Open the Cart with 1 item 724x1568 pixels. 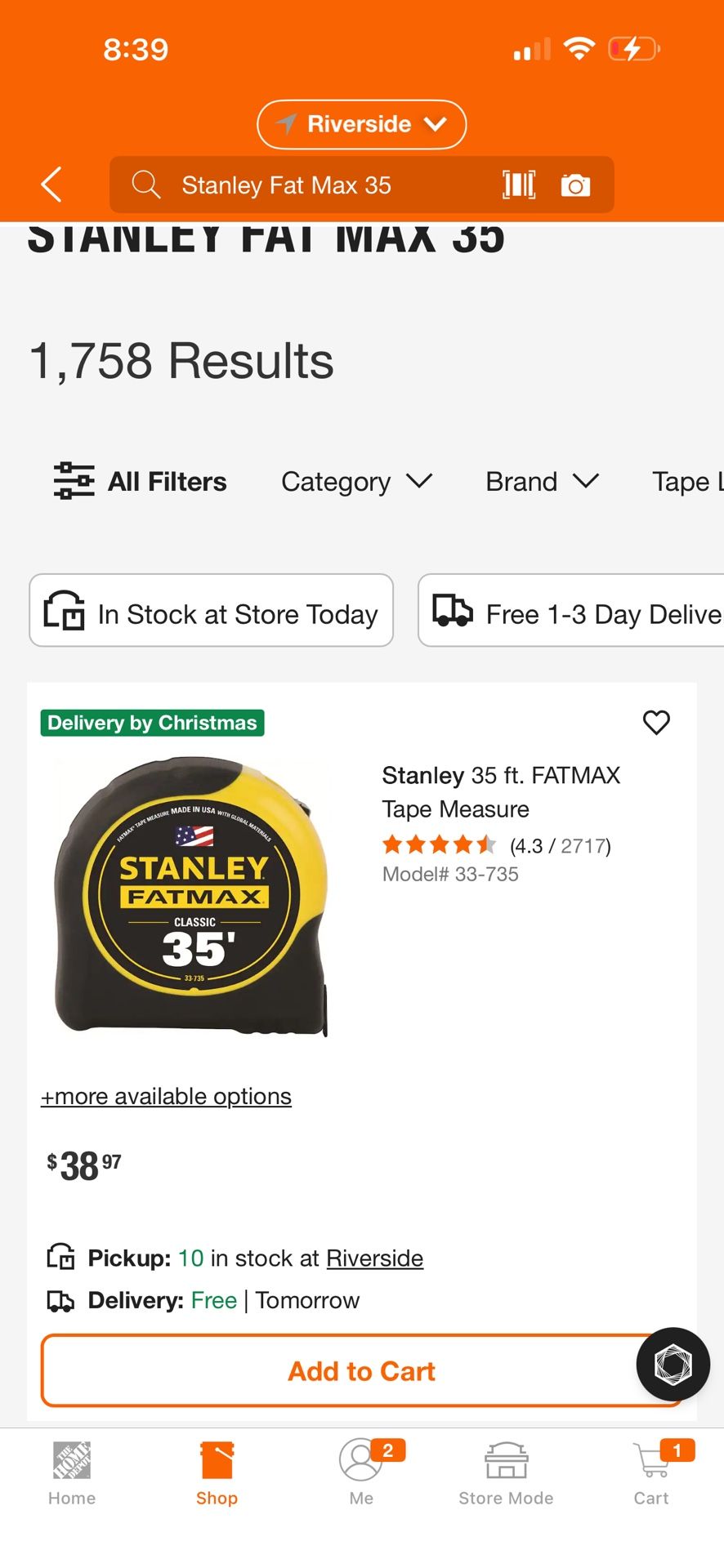click(650, 1470)
